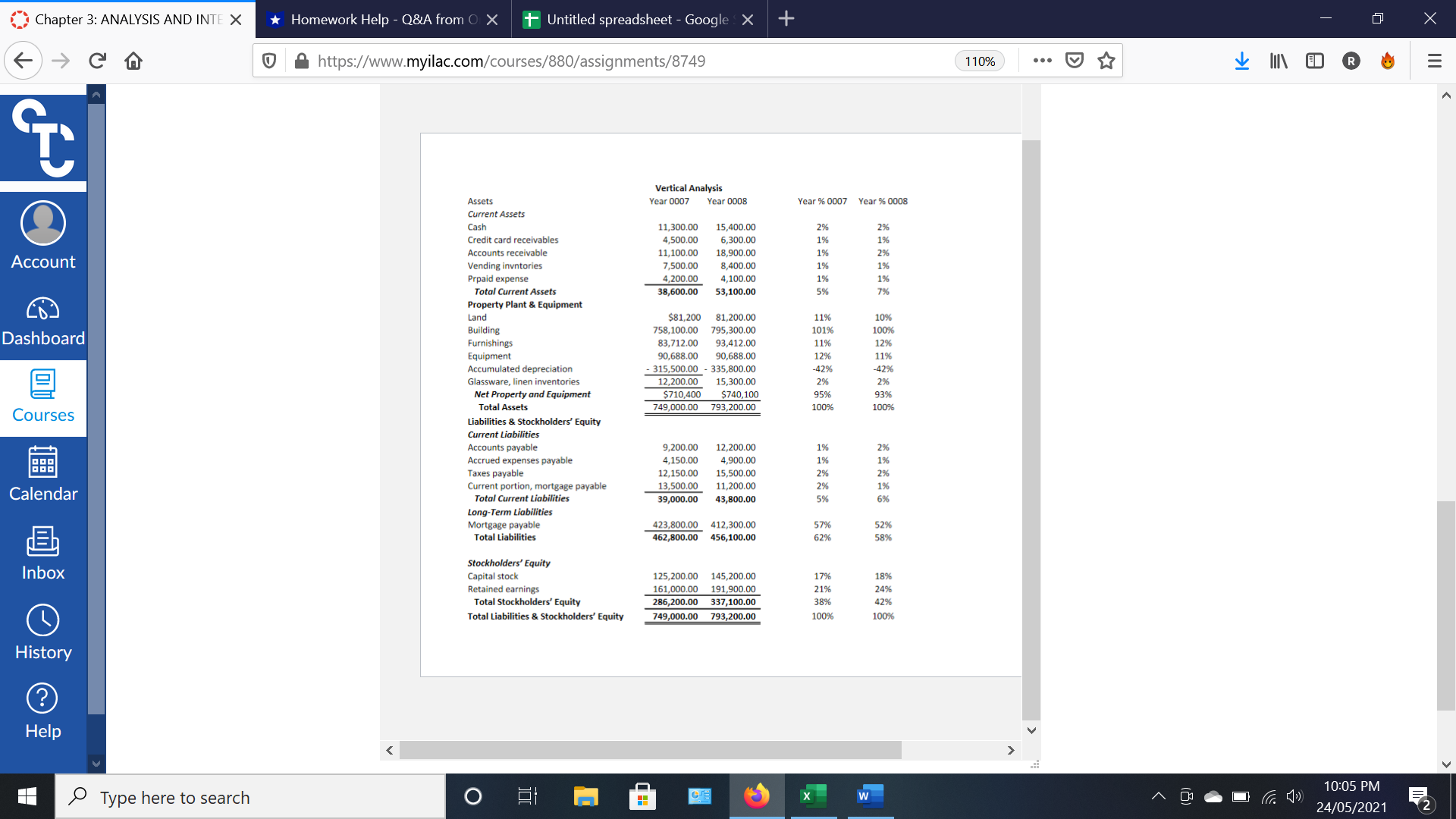The width and height of the screenshot is (1456, 819).
Task: Open the History sidebar icon
Action: click(x=43, y=632)
